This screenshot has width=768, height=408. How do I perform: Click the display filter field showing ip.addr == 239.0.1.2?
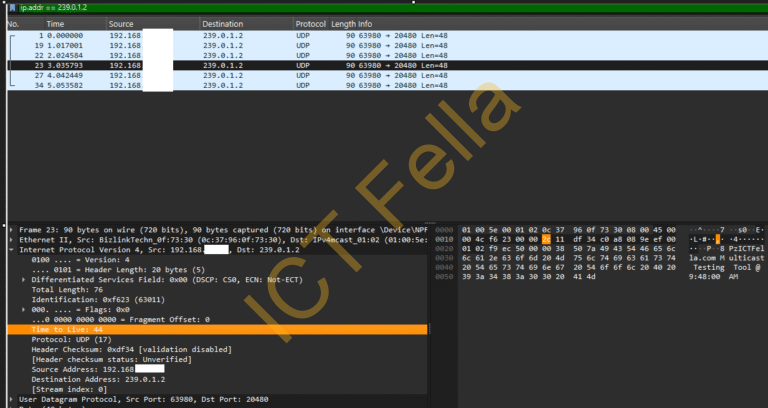(392, 8)
